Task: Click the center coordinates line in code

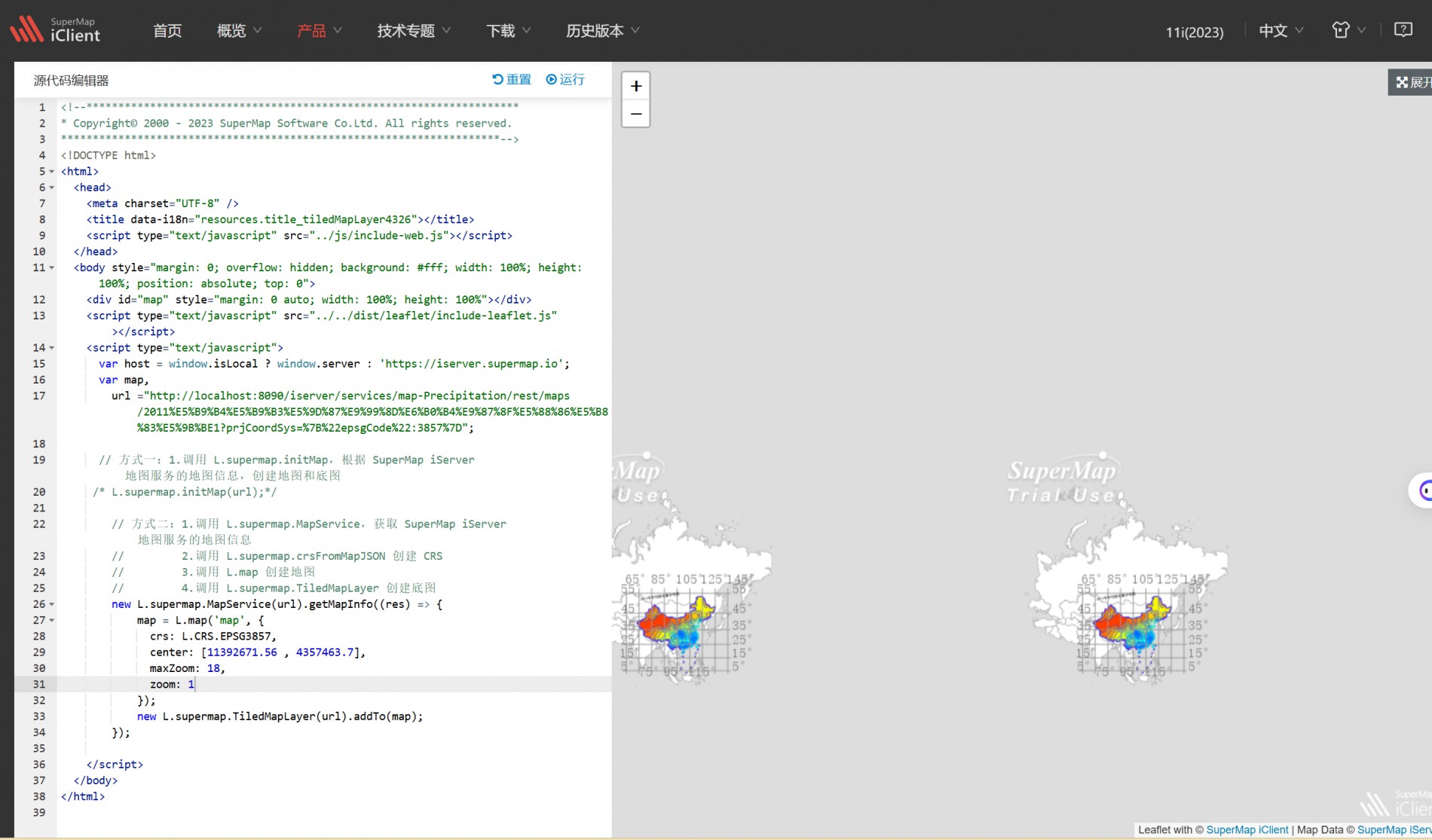Action: (258, 652)
